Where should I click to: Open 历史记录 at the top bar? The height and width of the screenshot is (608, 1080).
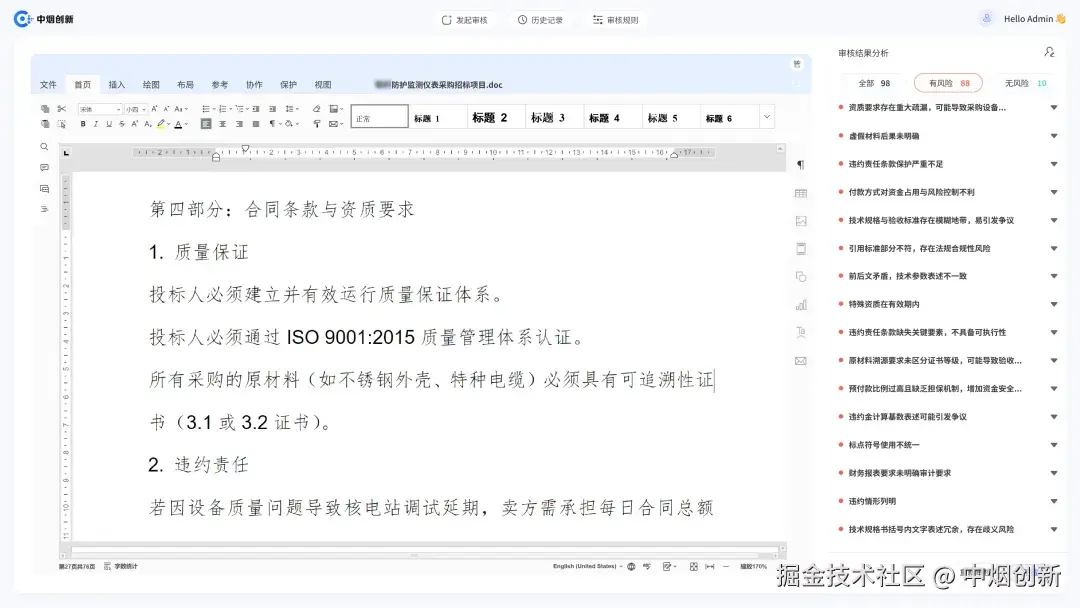pos(542,18)
